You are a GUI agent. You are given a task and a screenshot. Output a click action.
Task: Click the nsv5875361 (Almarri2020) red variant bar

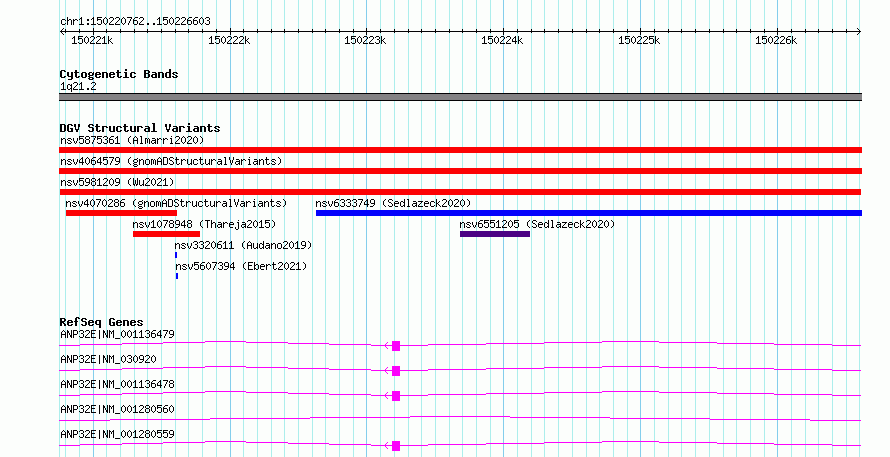coord(460,150)
